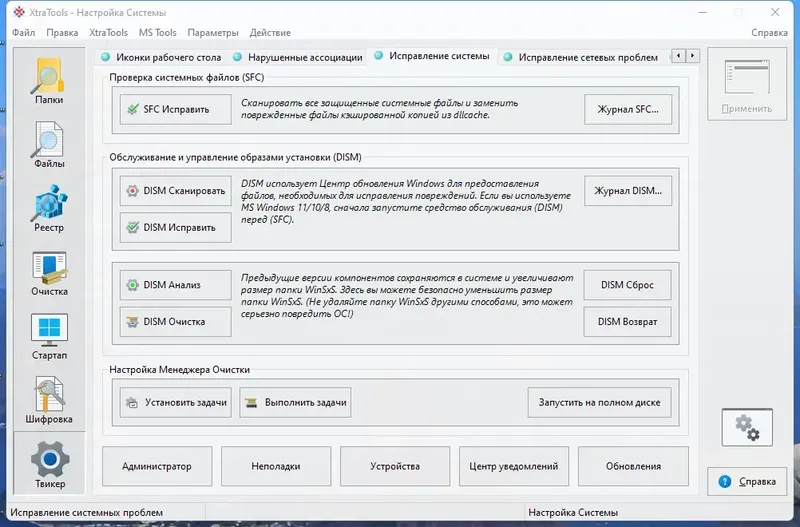Open the Правка menu
This screenshot has width=800, height=527.
(x=62, y=33)
